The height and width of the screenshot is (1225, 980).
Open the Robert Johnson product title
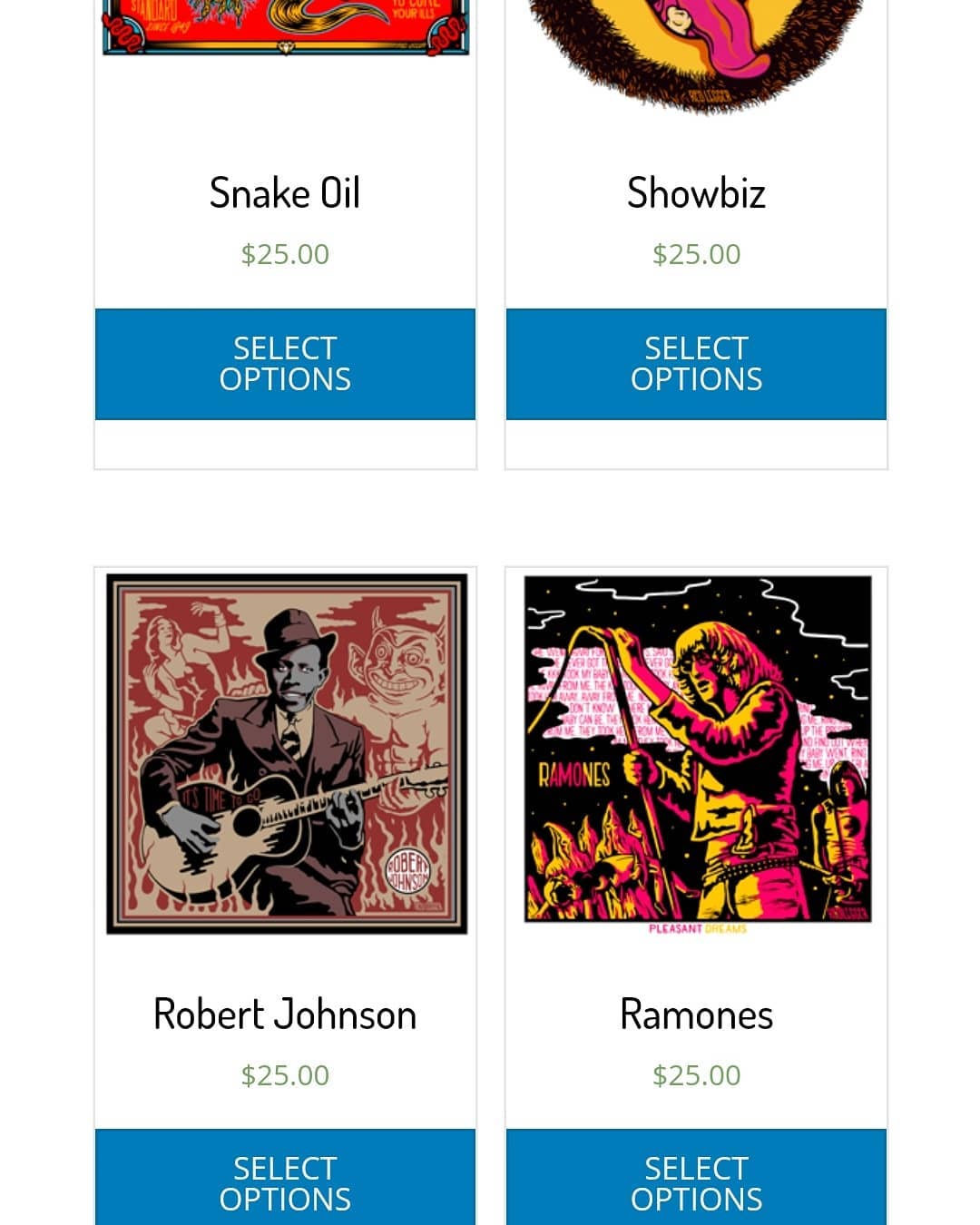pos(285,1014)
